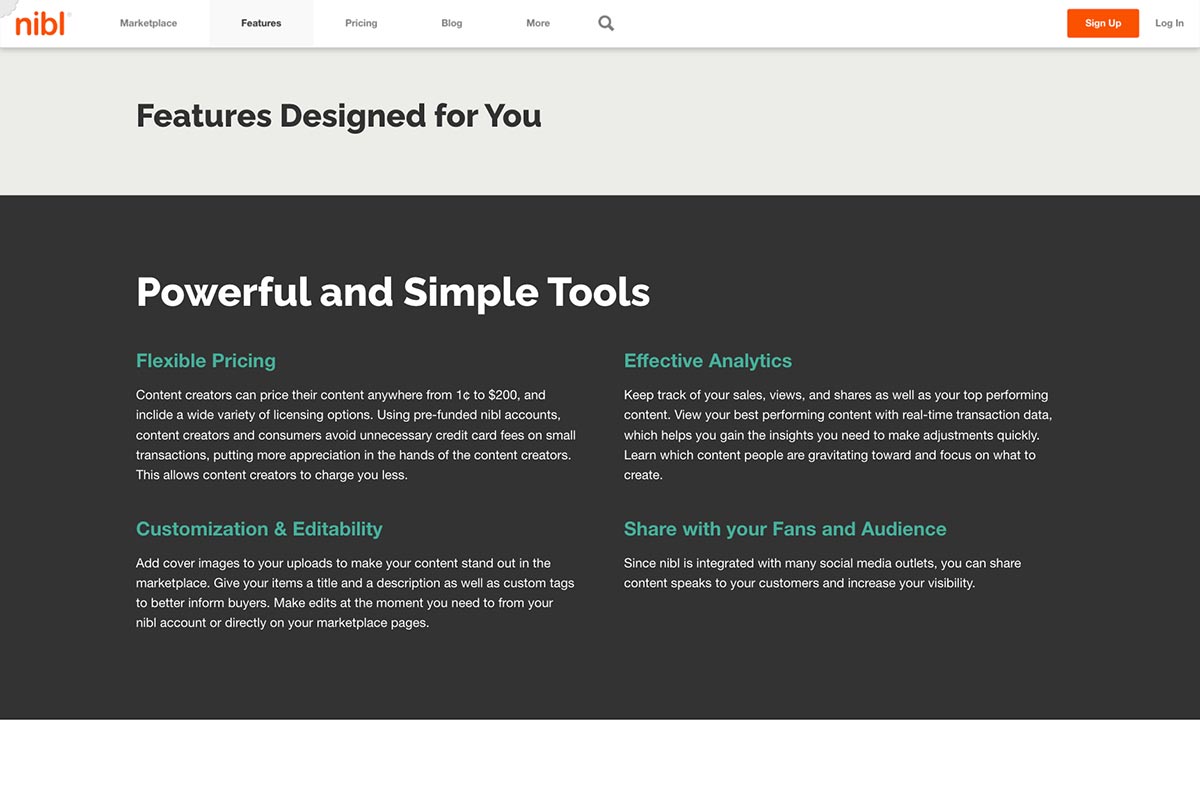Click paragraph starting "Add cover images to your uploads"
Image resolution: width=1200 pixels, height=799 pixels.
point(355,593)
